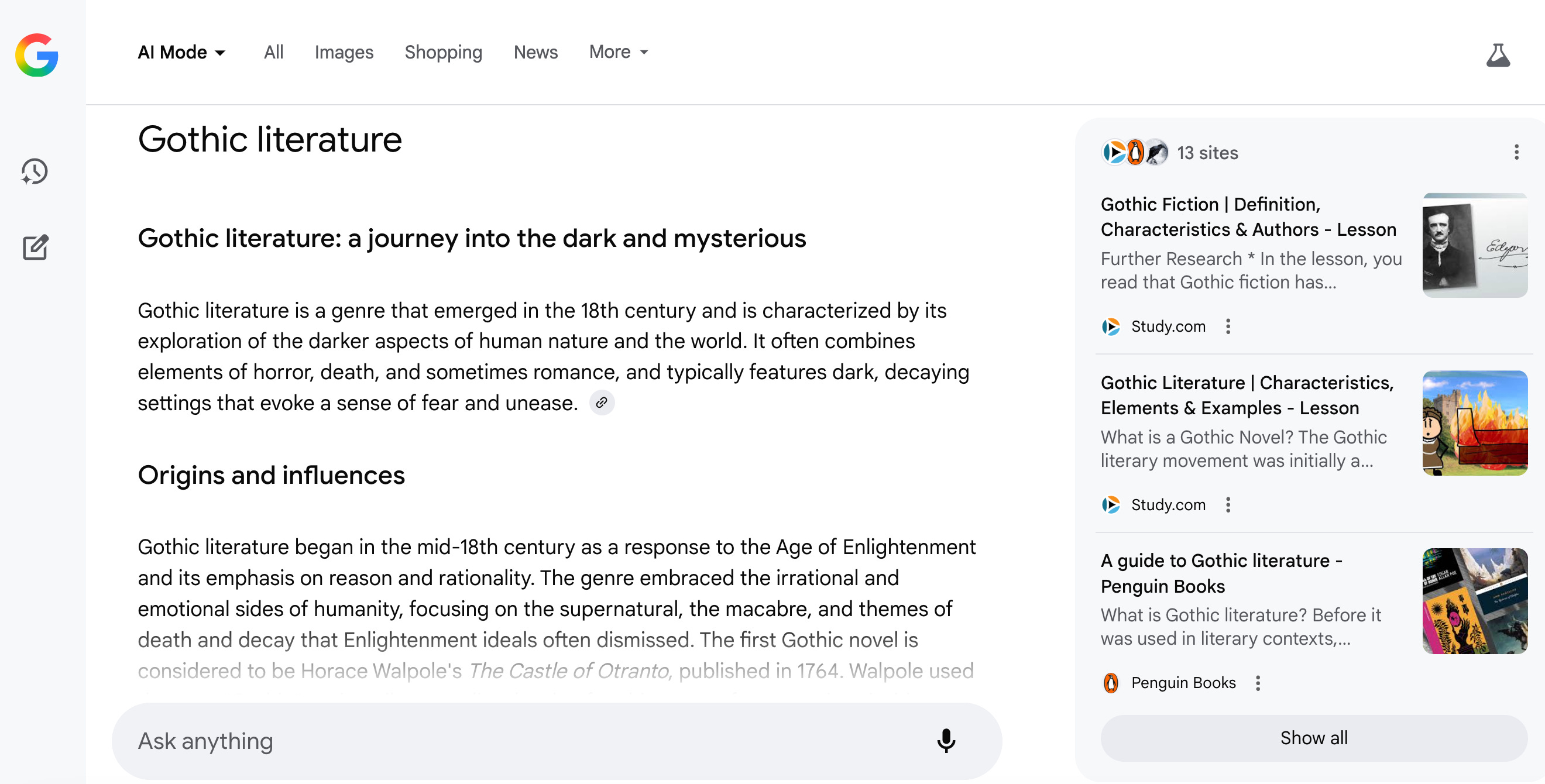The height and width of the screenshot is (784, 1545).
Task: Click the 13 sites source icons cluster
Action: pos(1135,152)
